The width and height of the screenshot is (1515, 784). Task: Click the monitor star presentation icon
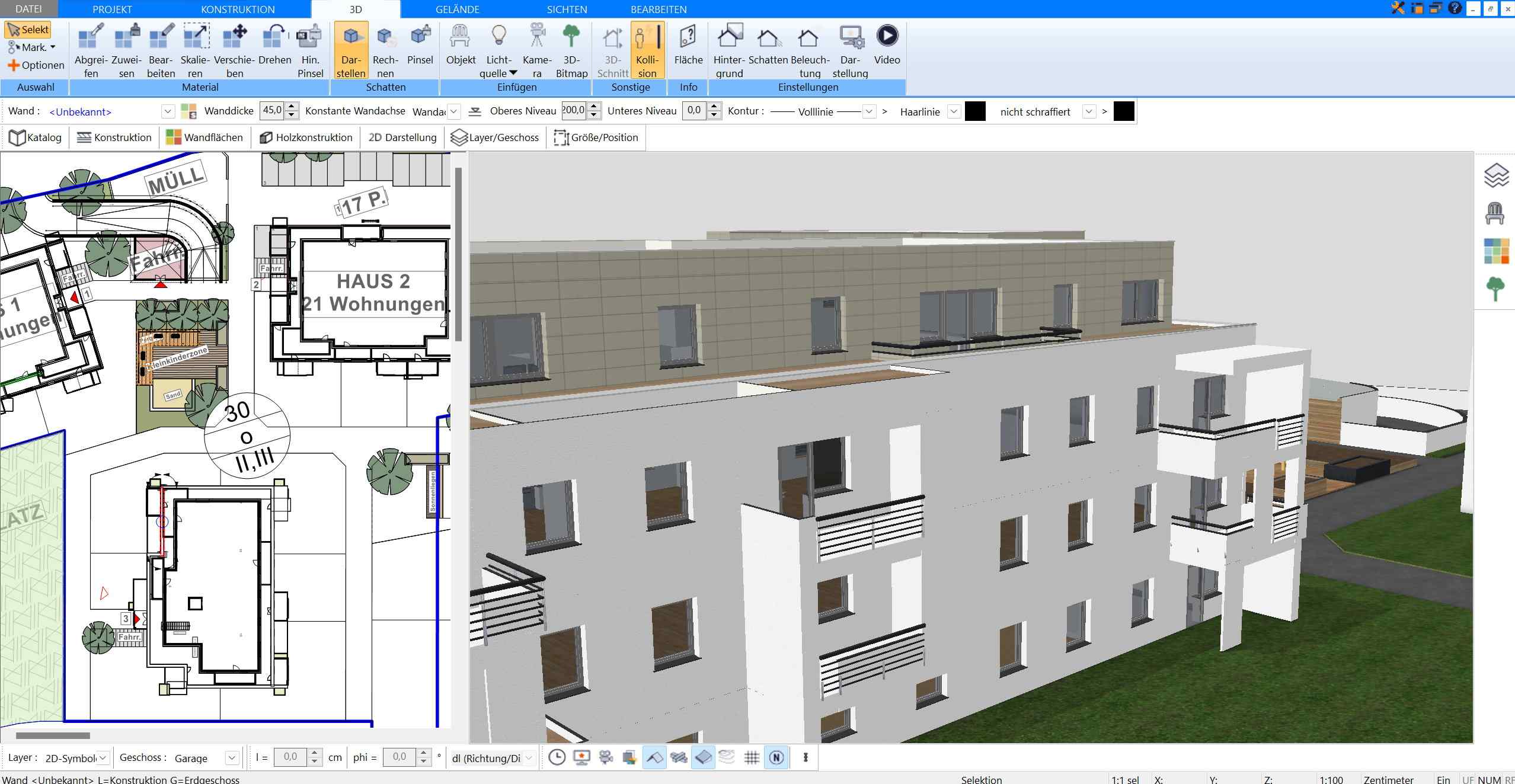(x=581, y=757)
